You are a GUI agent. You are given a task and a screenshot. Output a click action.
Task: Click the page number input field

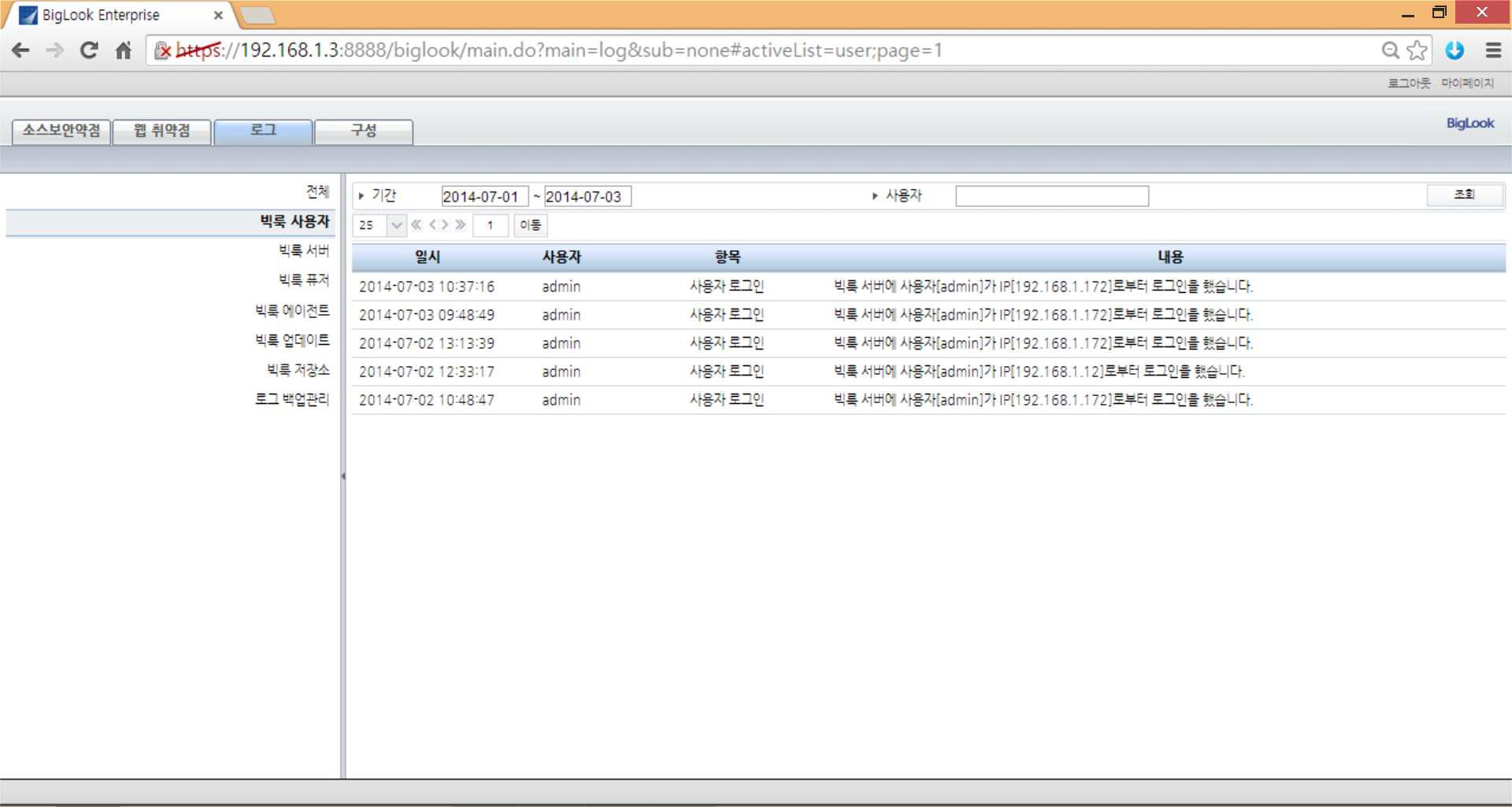tap(491, 225)
